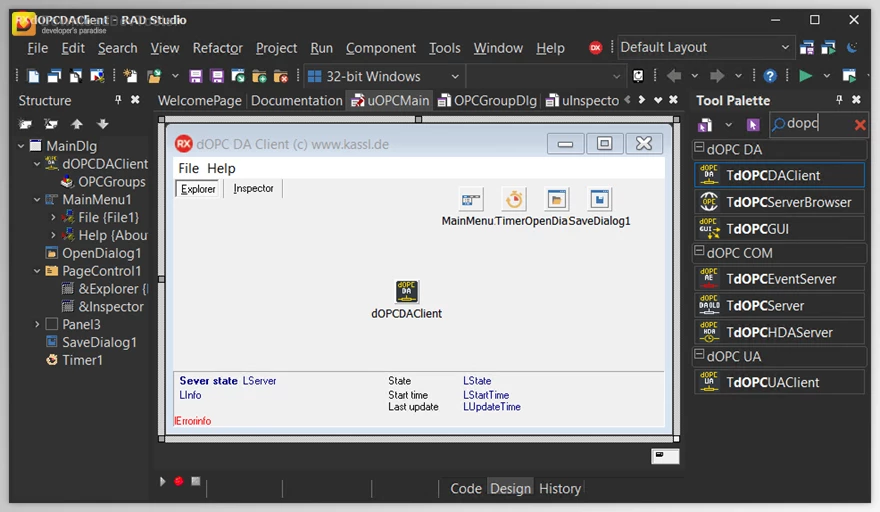Switch to the OPCGroupDlg editor tab
The height and width of the screenshot is (512, 880).
(x=488, y=100)
